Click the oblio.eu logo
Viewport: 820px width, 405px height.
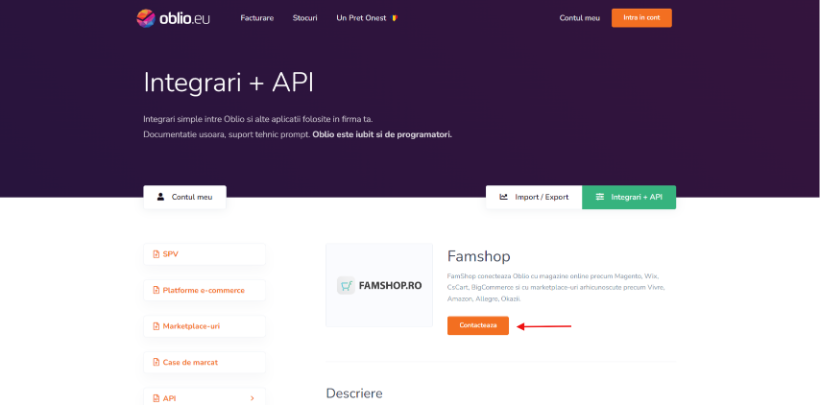173,18
